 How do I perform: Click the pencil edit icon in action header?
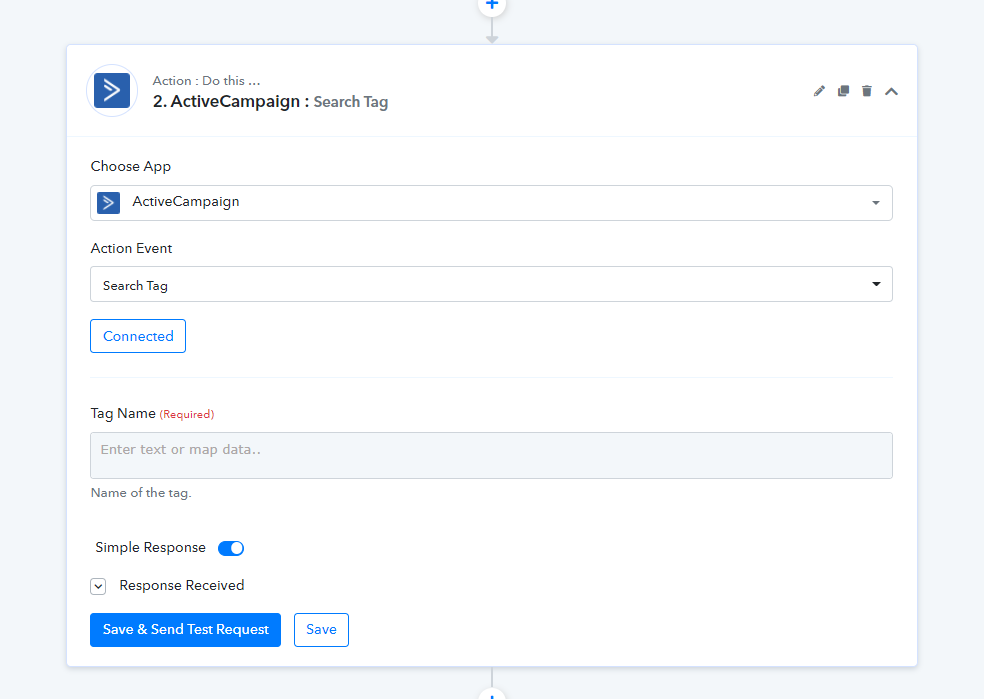pos(819,91)
